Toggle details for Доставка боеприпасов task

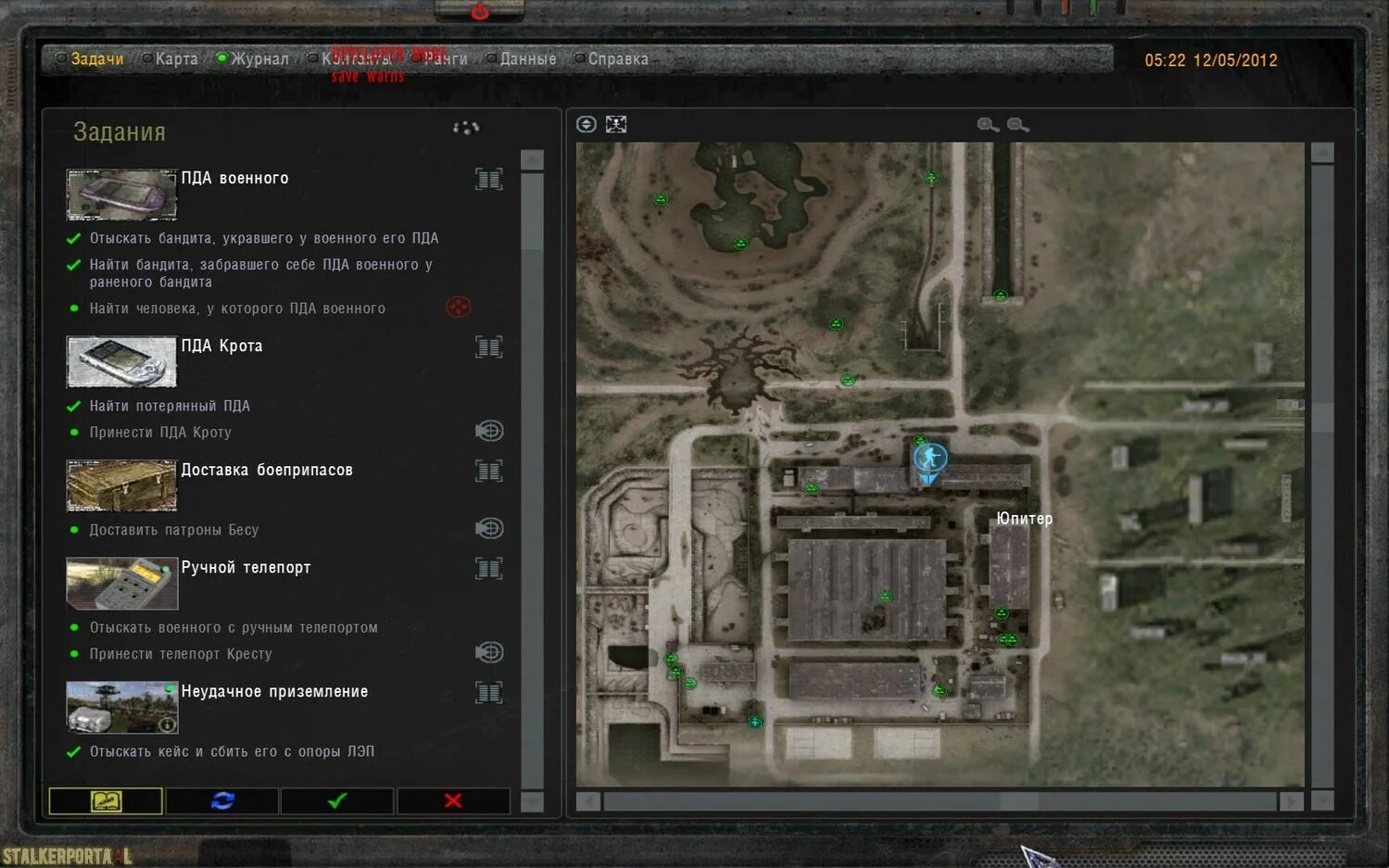(x=489, y=472)
